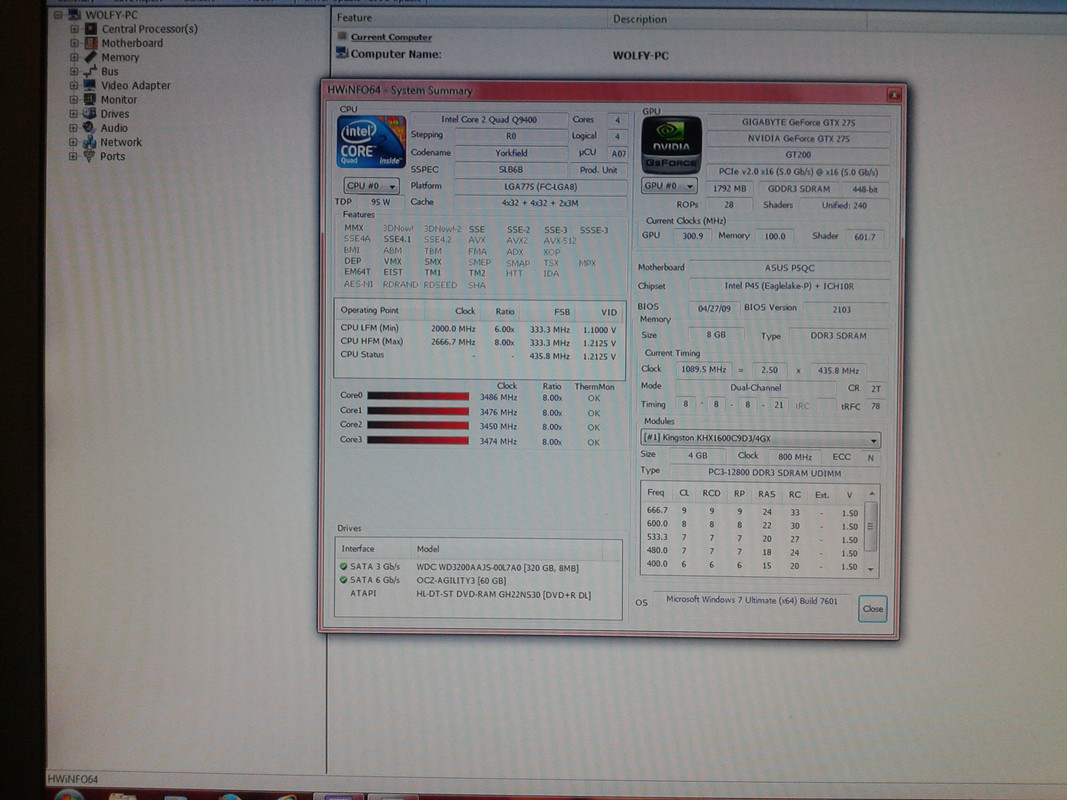Click the Monitor tree icon

[x=90, y=99]
